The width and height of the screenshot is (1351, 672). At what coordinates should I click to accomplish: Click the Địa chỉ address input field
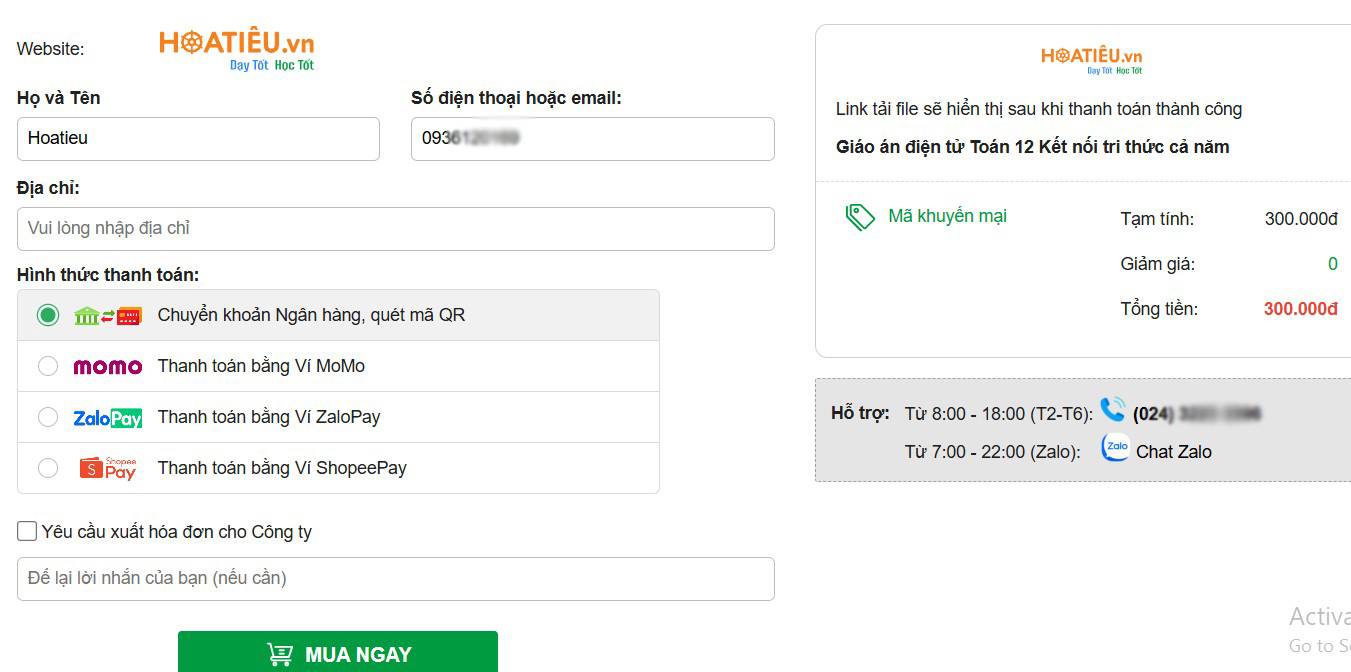(x=395, y=229)
